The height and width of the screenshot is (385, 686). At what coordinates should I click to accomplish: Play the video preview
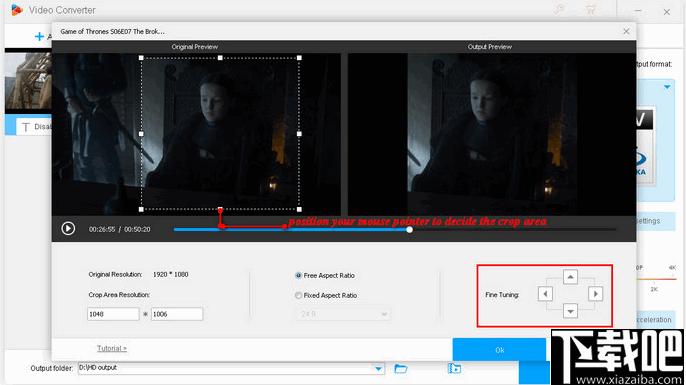[68, 228]
